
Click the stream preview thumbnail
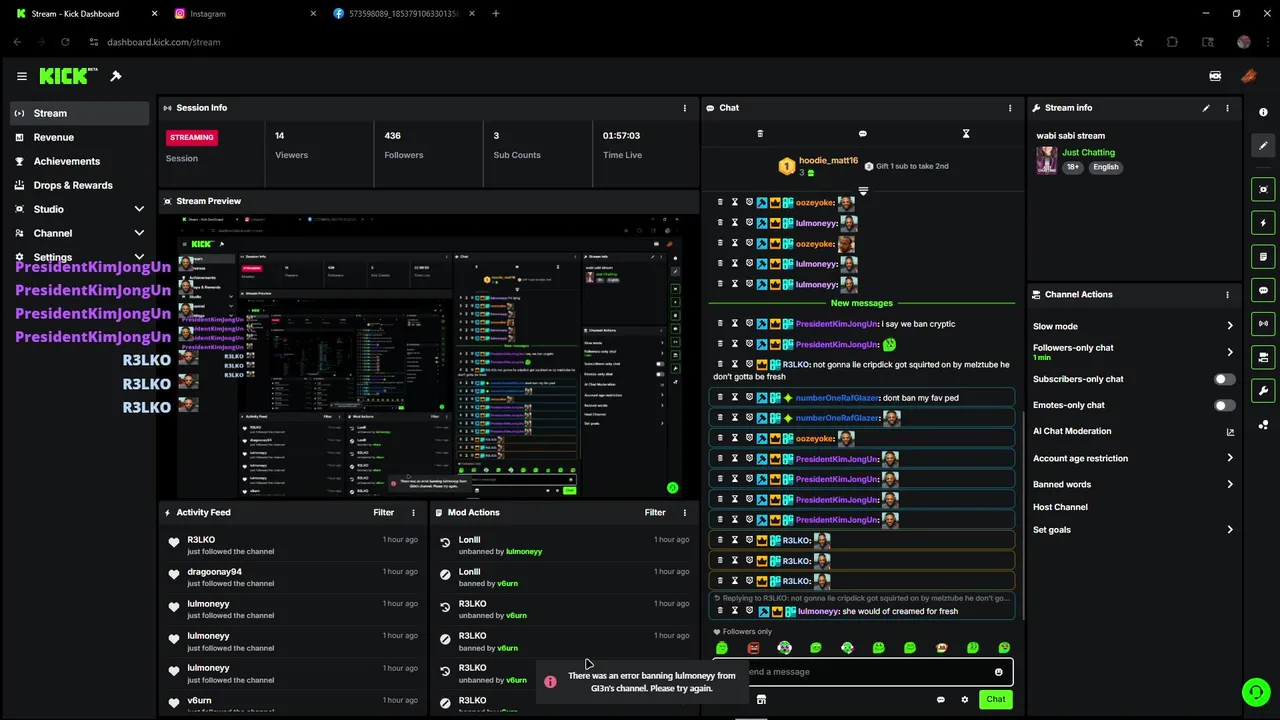(x=428, y=355)
